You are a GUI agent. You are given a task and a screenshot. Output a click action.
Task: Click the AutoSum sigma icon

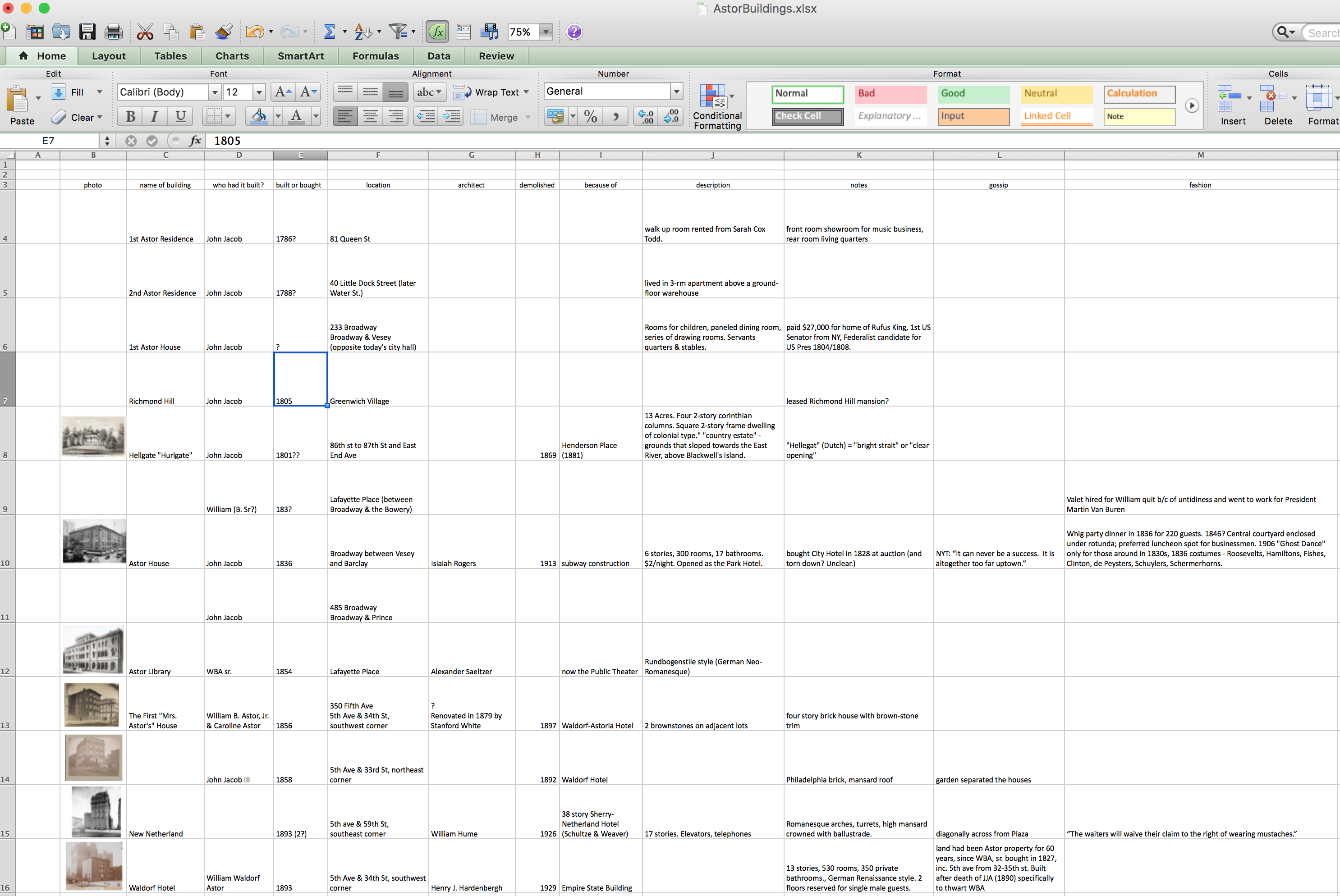point(329,32)
